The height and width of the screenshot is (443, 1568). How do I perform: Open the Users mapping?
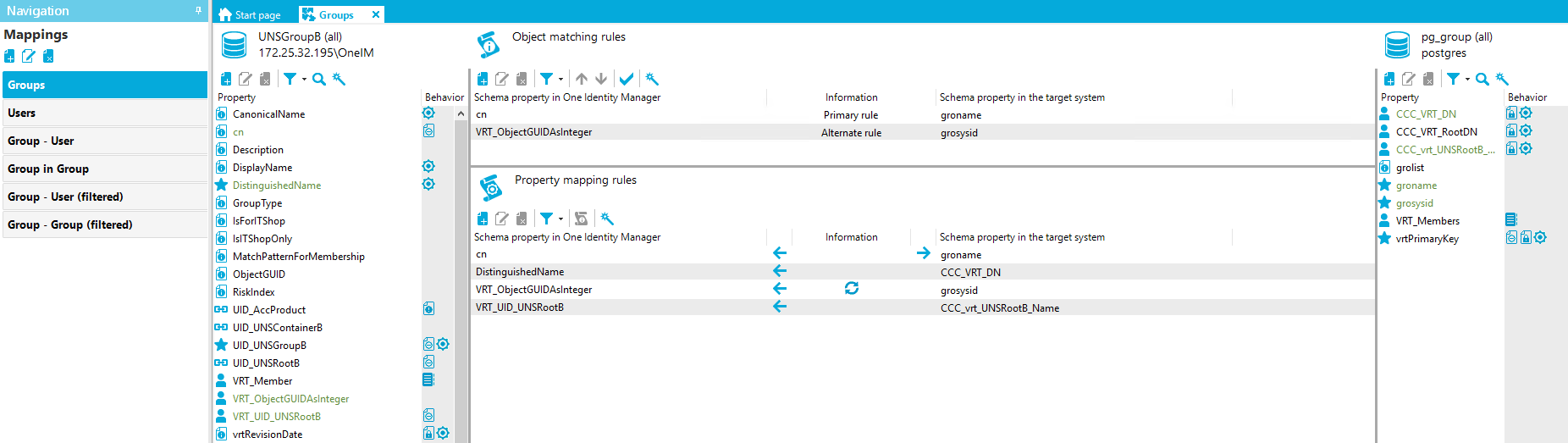point(104,113)
